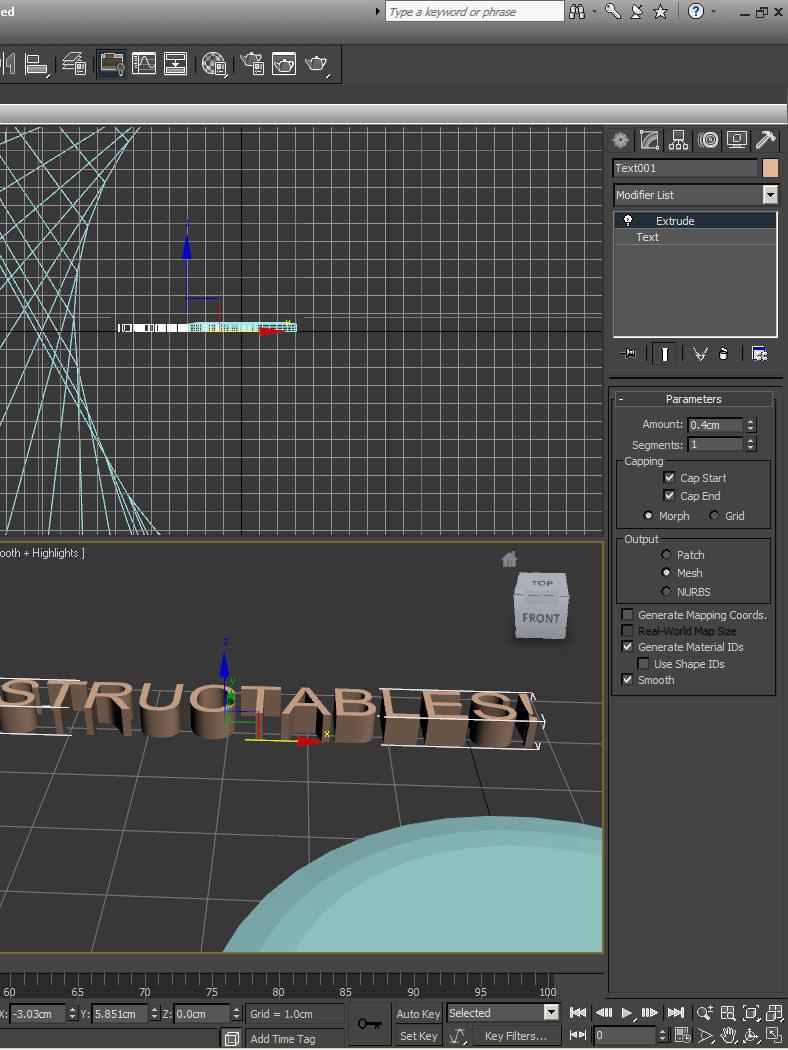Uncheck the Cap End checkbox

pyautogui.click(x=669, y=496)
